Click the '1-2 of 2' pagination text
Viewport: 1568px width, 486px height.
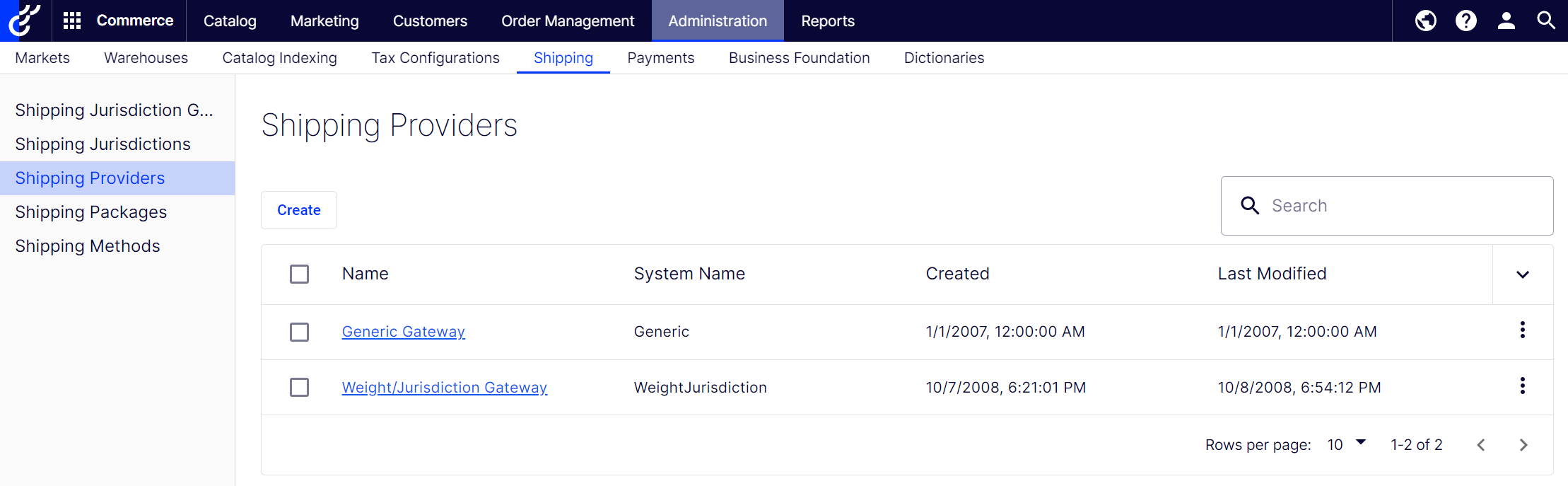click(1417, 445)
